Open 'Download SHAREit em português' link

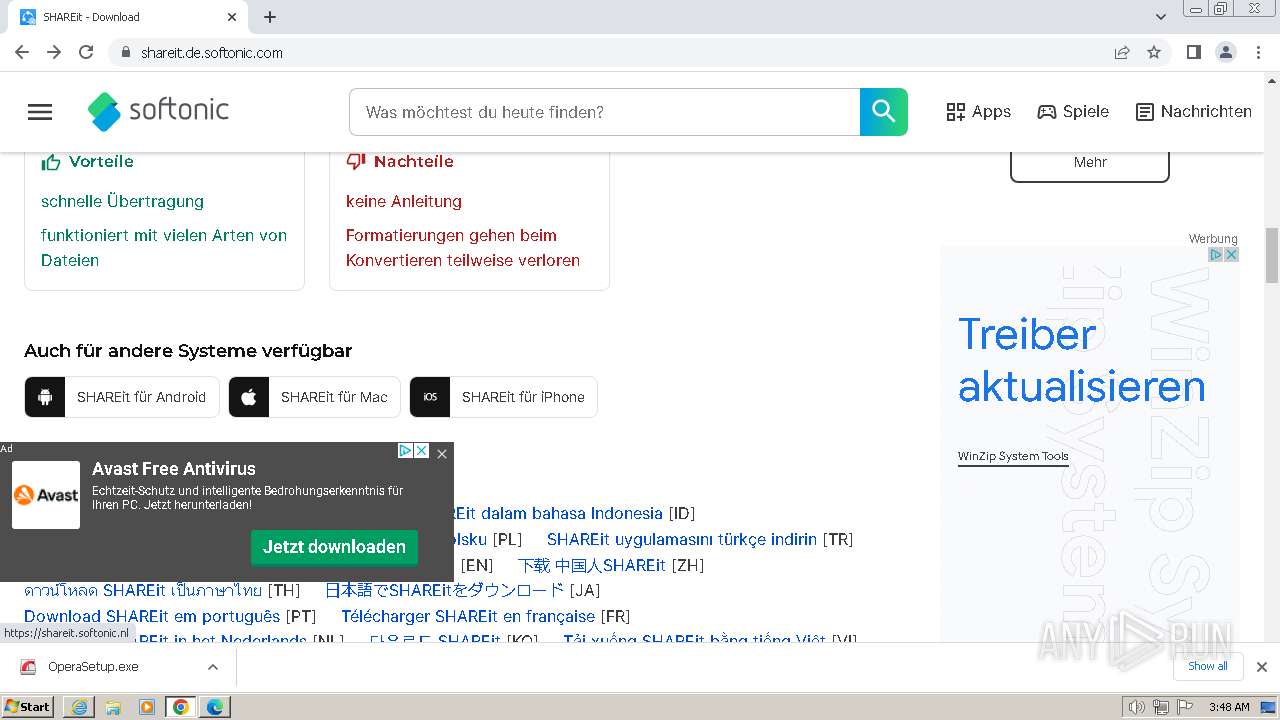[152, 616]
